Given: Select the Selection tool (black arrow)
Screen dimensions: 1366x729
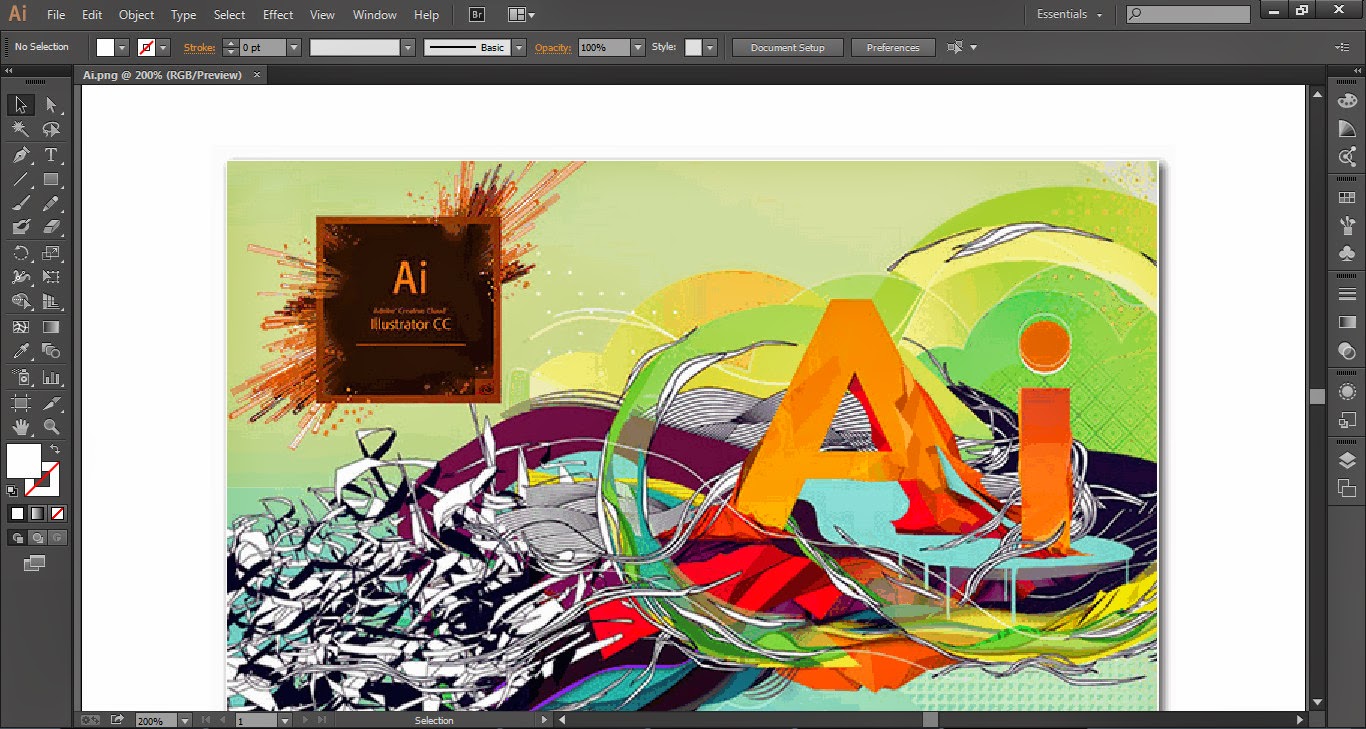Looking at the screenshot, I should click(x=21, y=105).
